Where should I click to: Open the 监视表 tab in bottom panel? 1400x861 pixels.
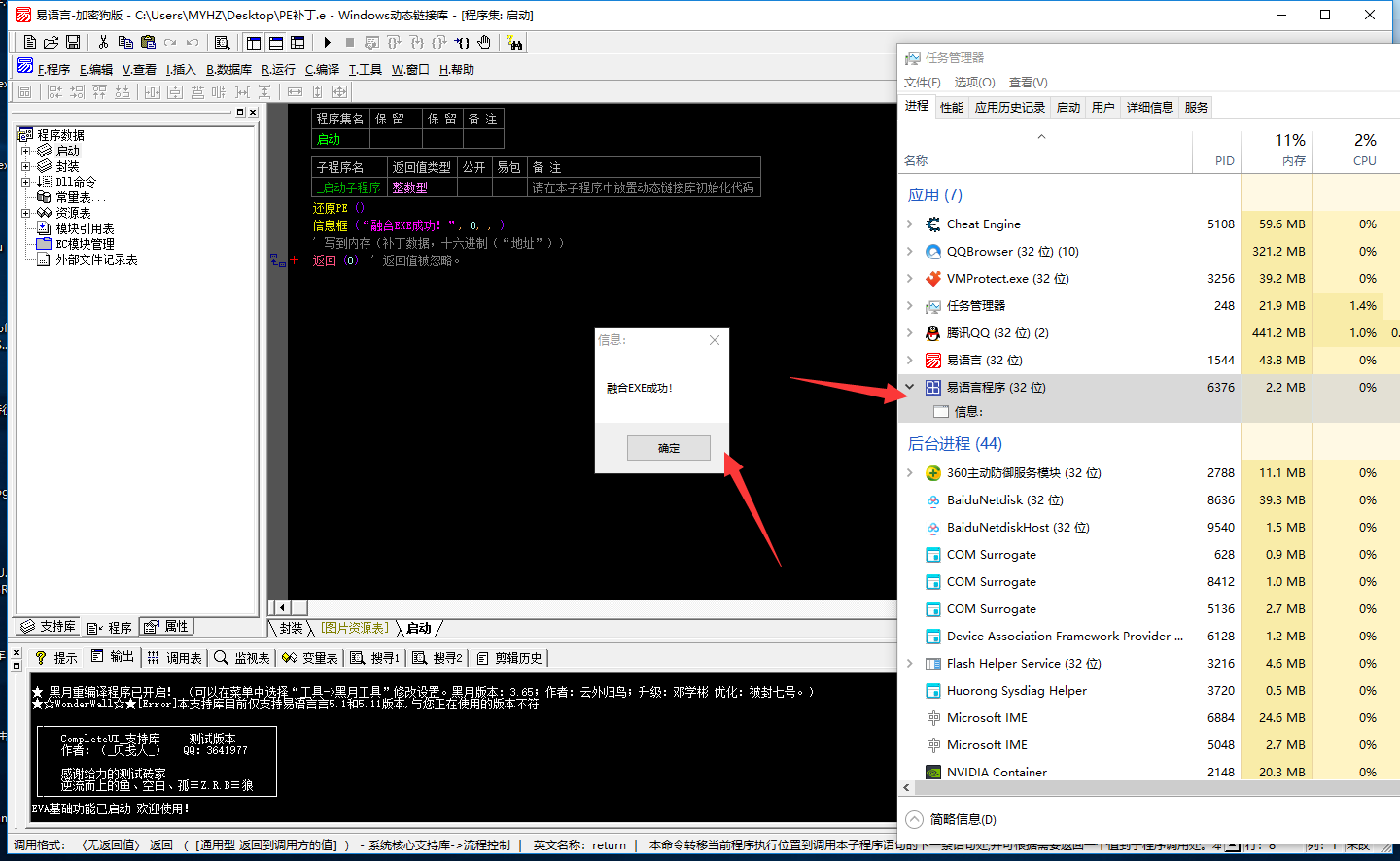tap(241, 658)
